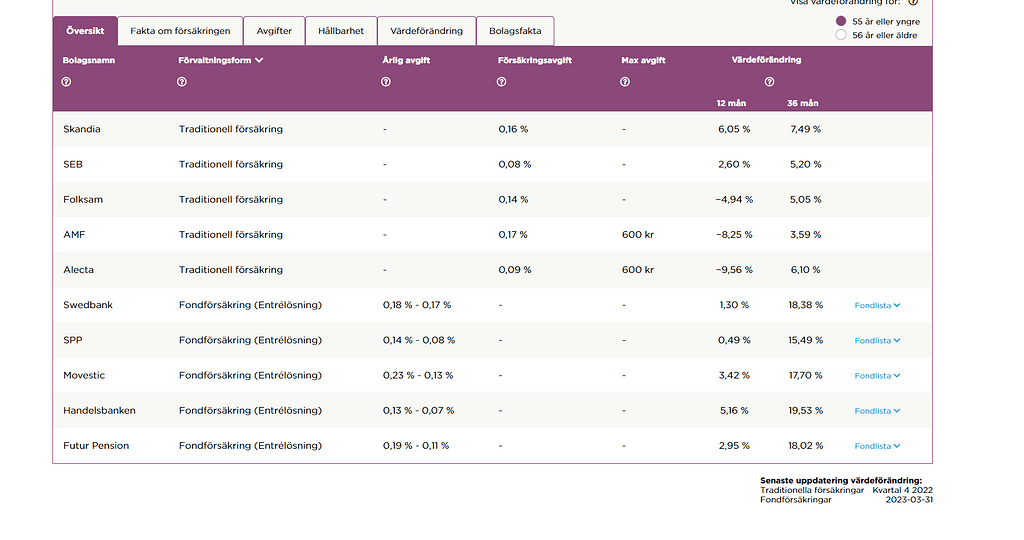Screen dimensions: 1024x540
Task: Click the help icon under Bolagsnamn
Action: coord(67,82)
